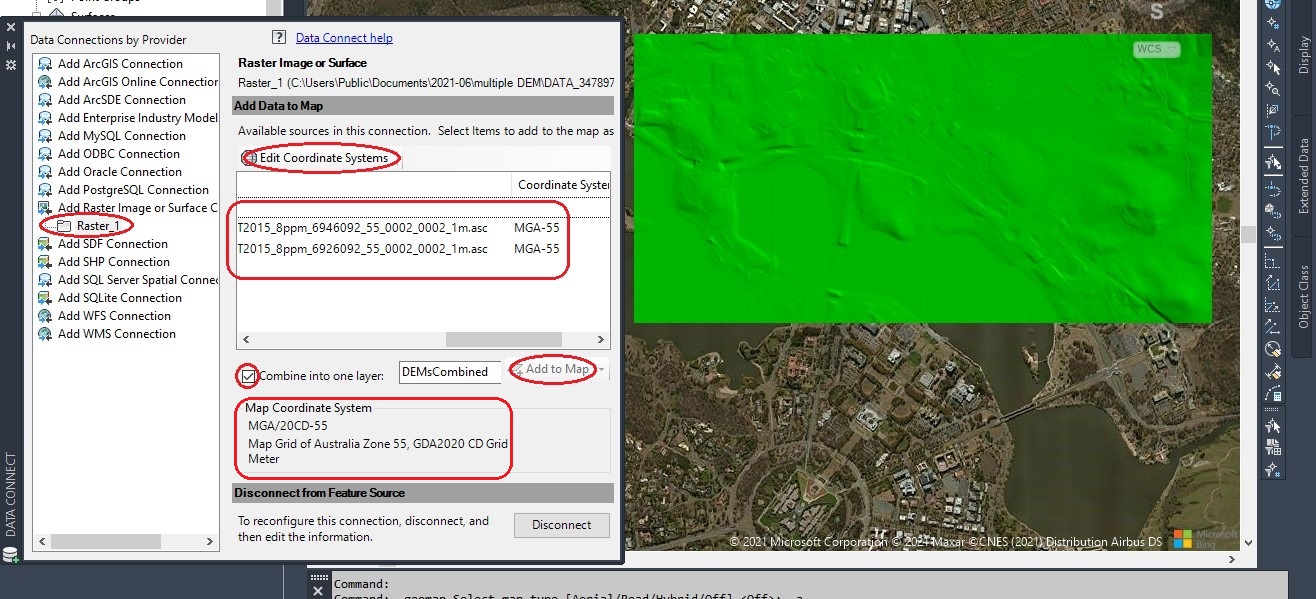Switch to the Extended Data tab
Screen dimensions: 1316x599
click(1305, 180)
